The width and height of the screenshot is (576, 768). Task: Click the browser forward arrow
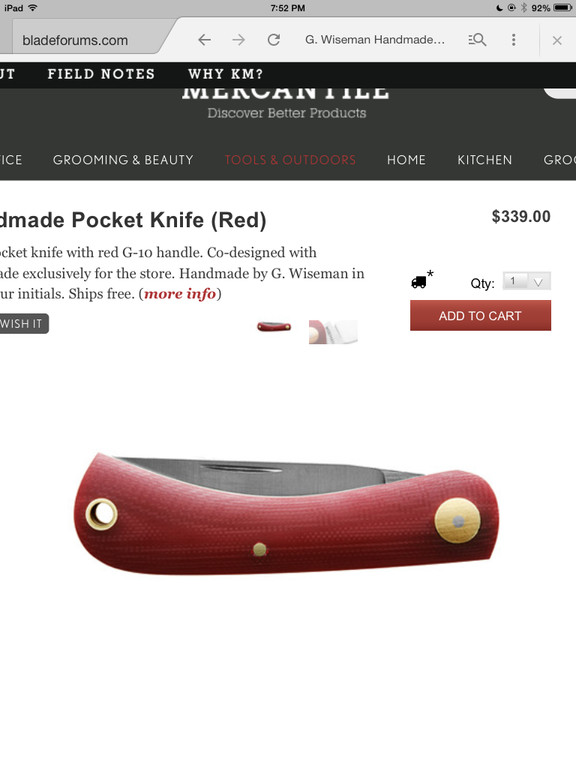pos(239,40)
